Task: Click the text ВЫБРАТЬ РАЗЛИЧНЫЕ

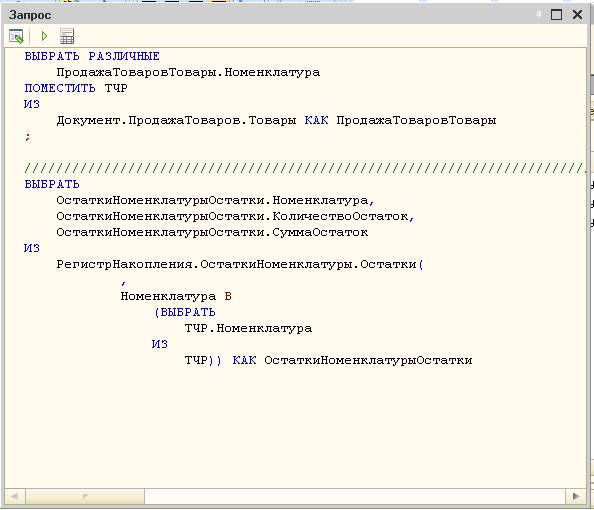Action: [x=92, y=56]
